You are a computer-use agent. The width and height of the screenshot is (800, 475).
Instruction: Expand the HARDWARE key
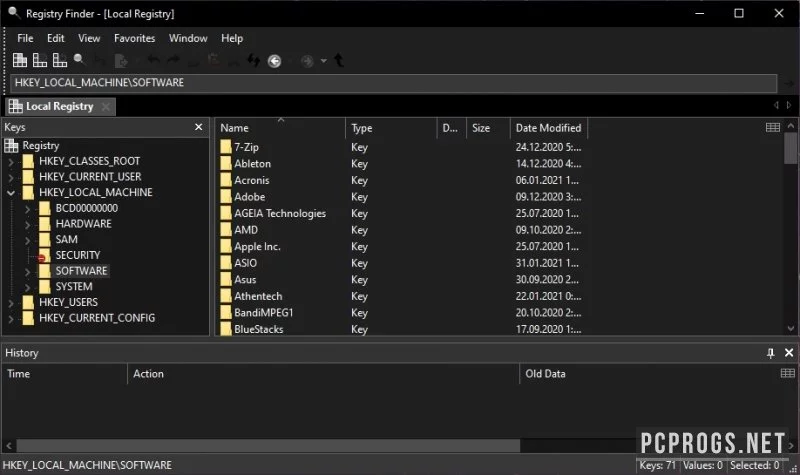pyautogui.click(x=28, y=224)
